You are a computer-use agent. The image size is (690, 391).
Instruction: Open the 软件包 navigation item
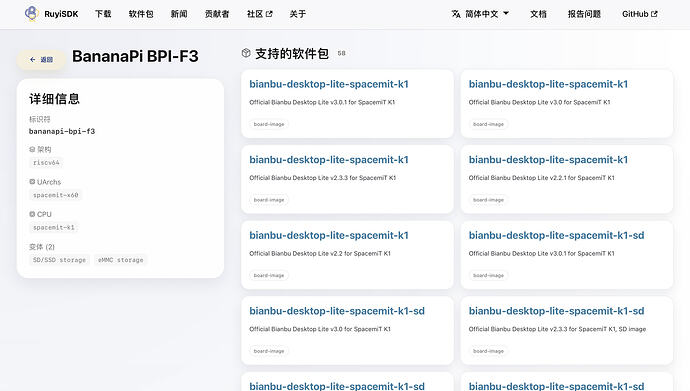click(141, 14)
